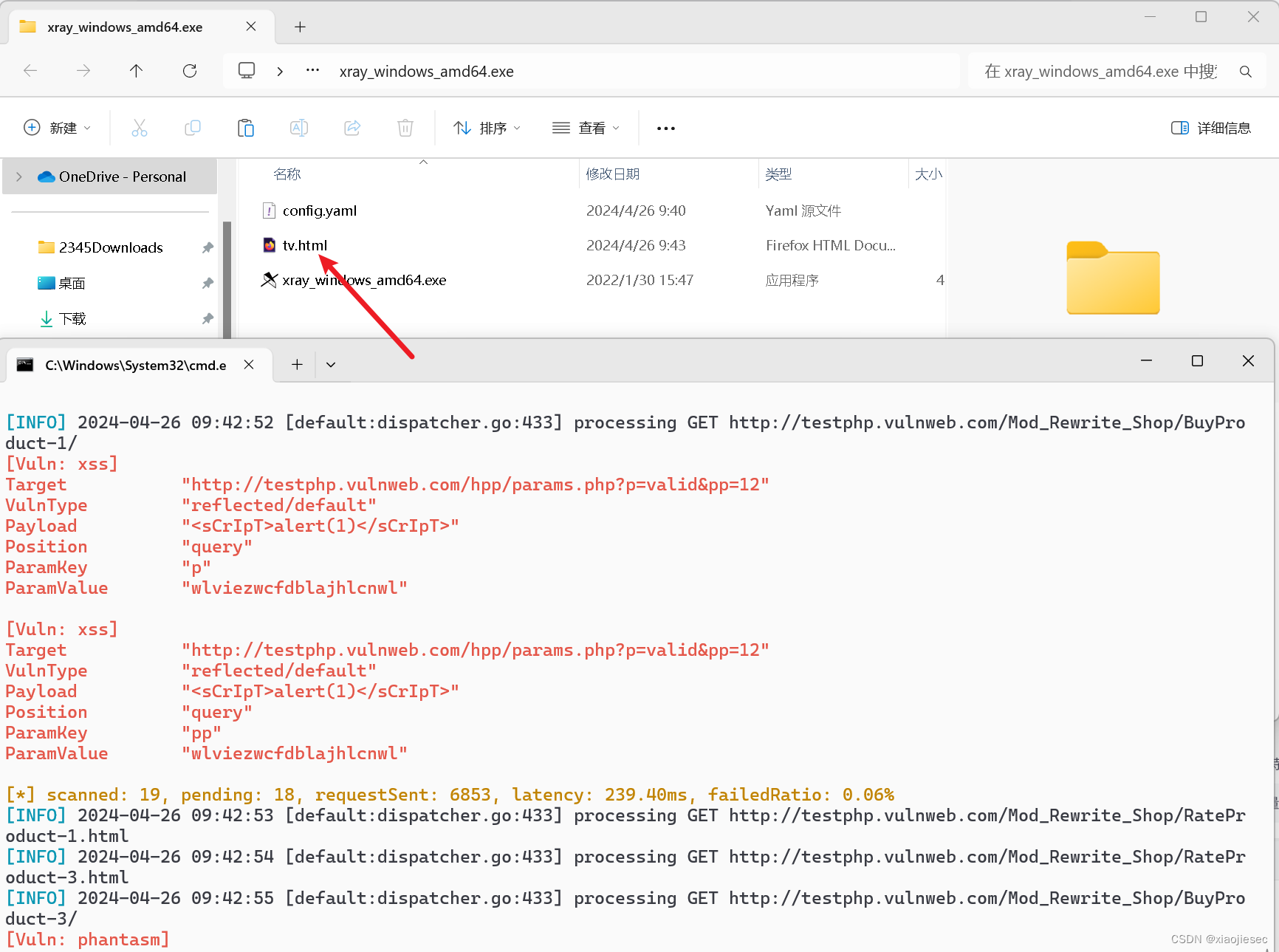Click the Share icon in toolbar
Screen dimensions: 1279x952
point(352,128)
